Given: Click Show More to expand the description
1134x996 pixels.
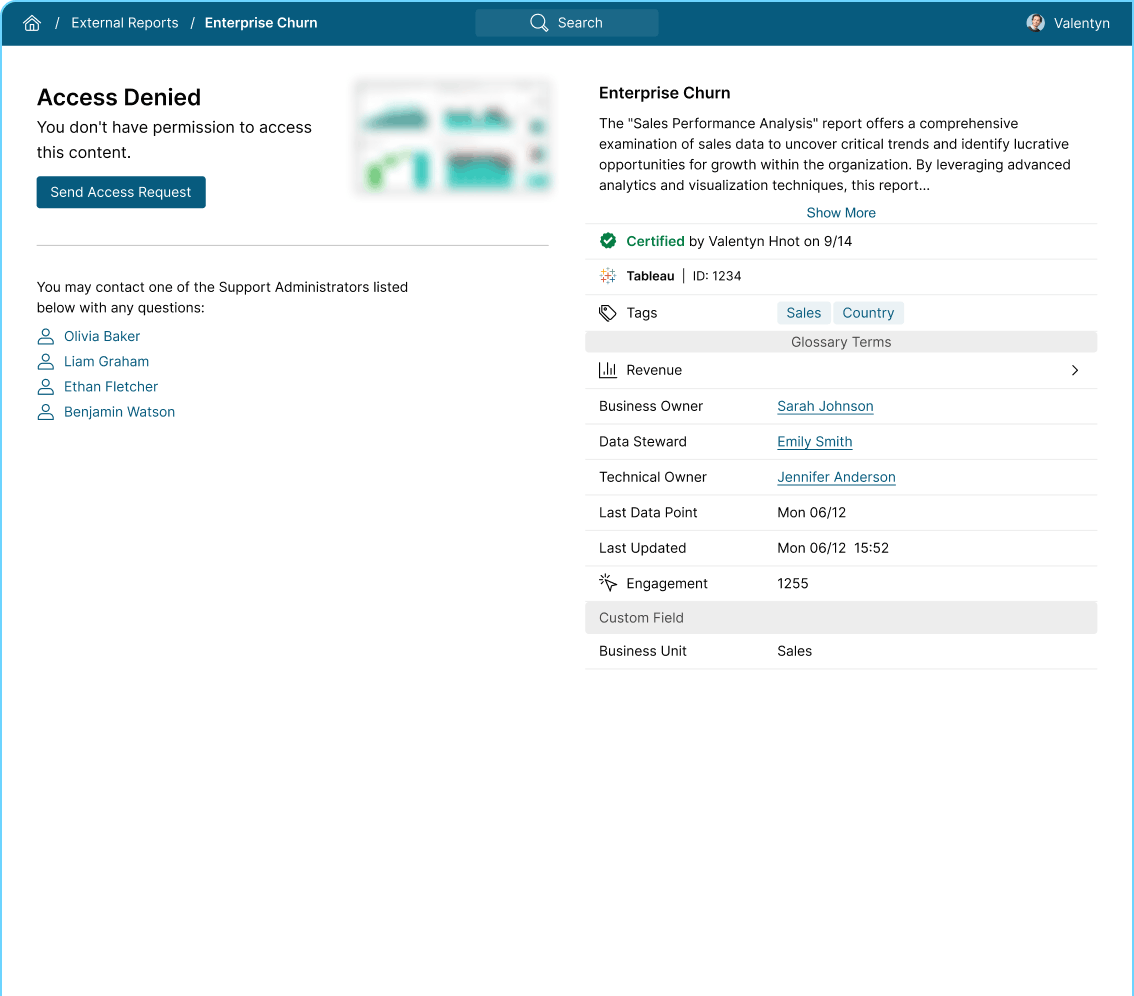Looking at the screenshot, I should [x=840, y=212].
